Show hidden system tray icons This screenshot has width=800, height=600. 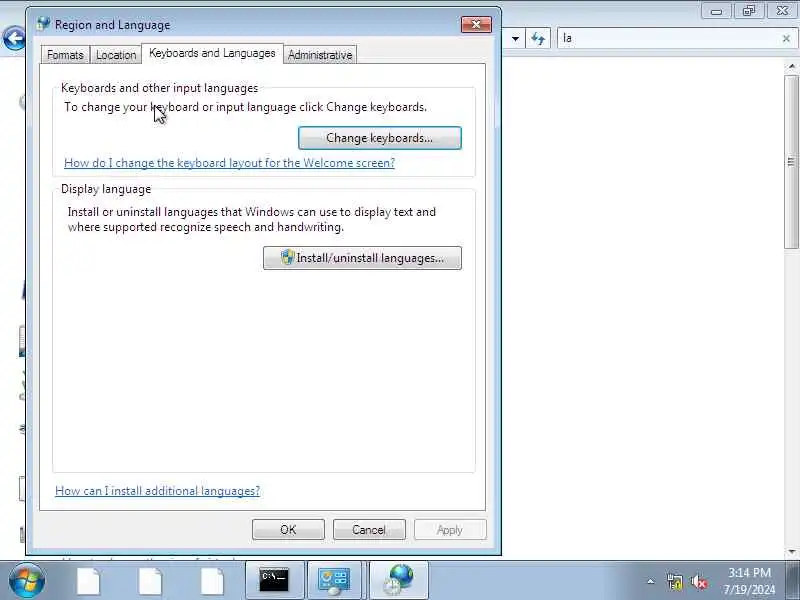point(651,581)
